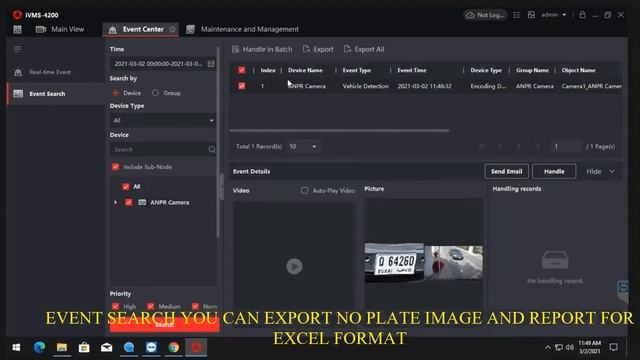Toggle the All devices checkbox
640x360 pixels.
(126, 187)
